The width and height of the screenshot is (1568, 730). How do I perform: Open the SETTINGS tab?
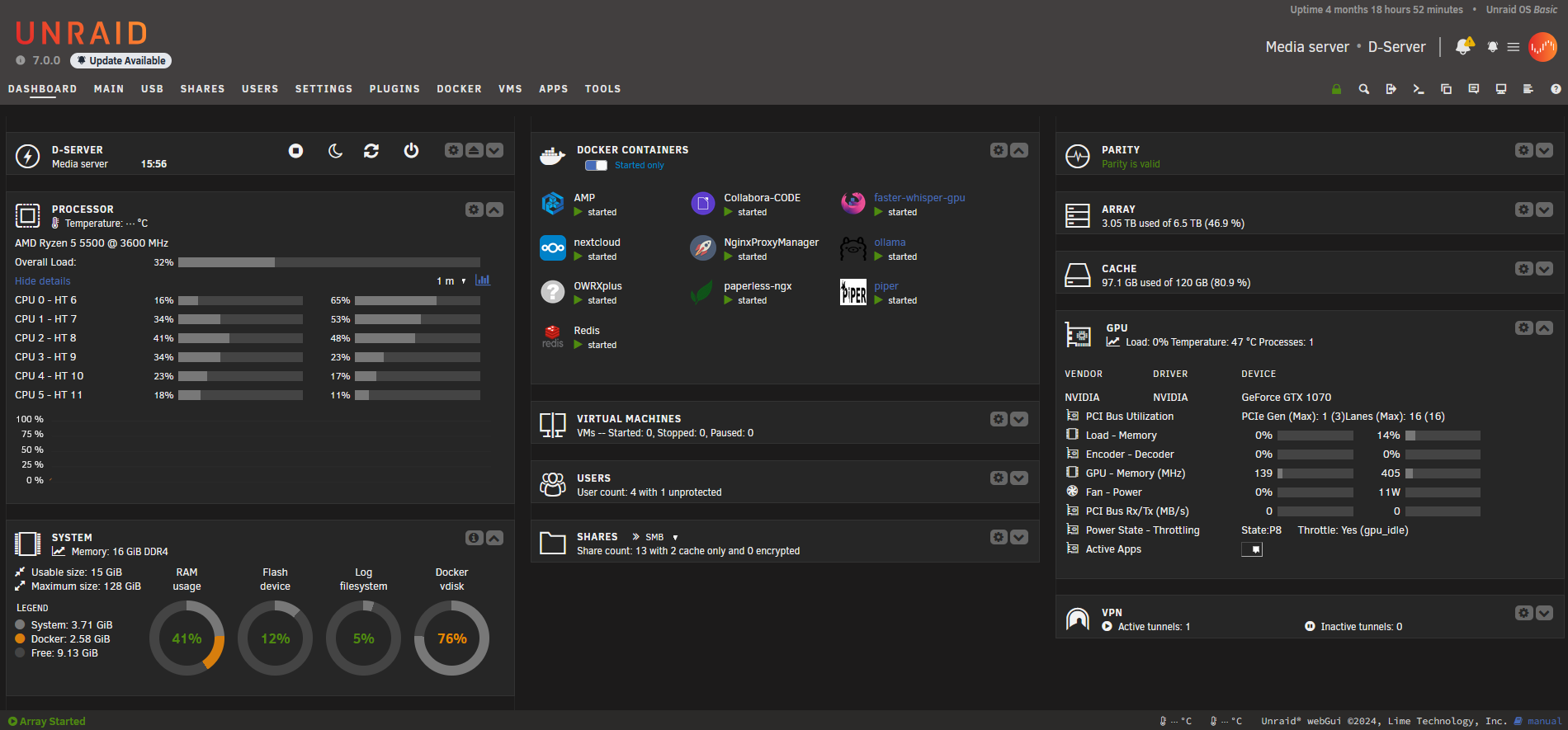(324, 89)
